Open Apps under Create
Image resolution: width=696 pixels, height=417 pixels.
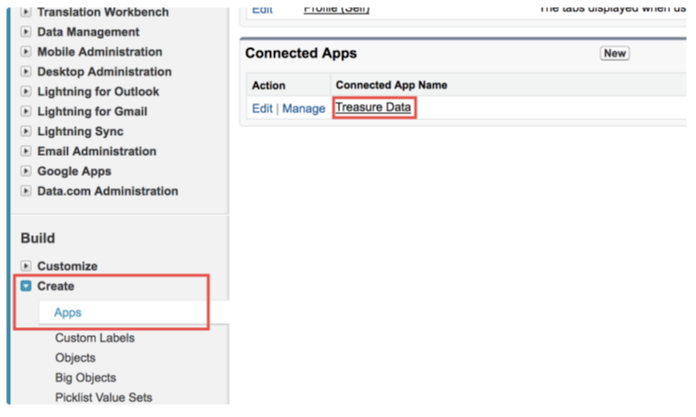[68, 313]
